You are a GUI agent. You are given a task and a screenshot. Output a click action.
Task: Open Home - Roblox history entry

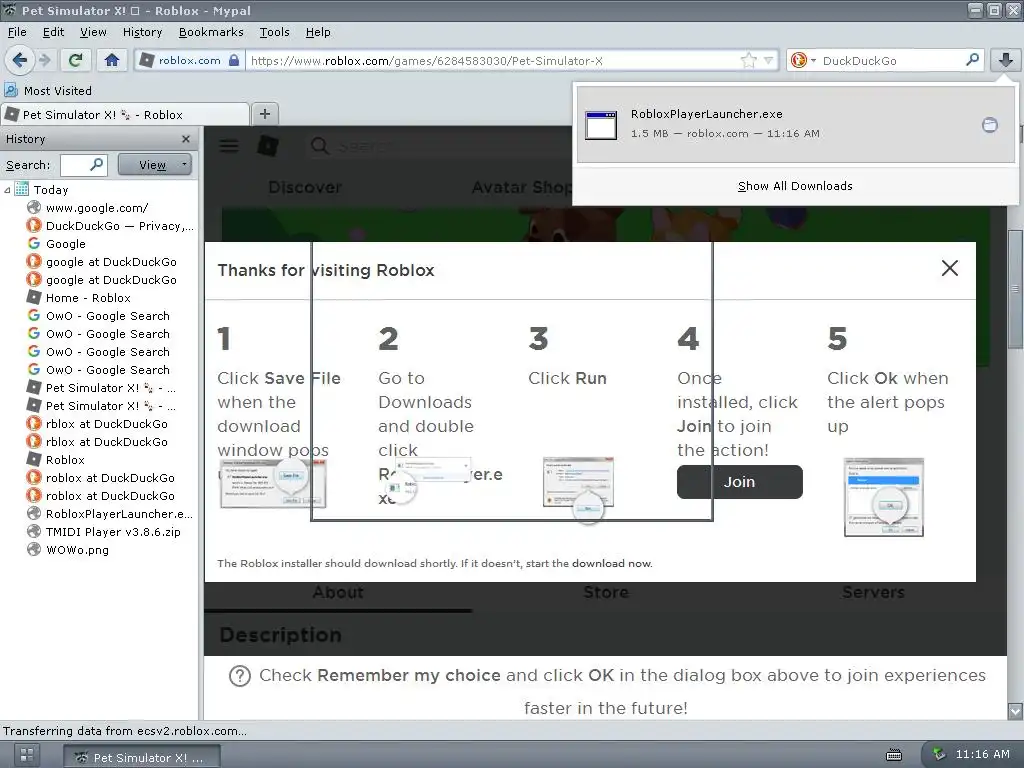78,298
